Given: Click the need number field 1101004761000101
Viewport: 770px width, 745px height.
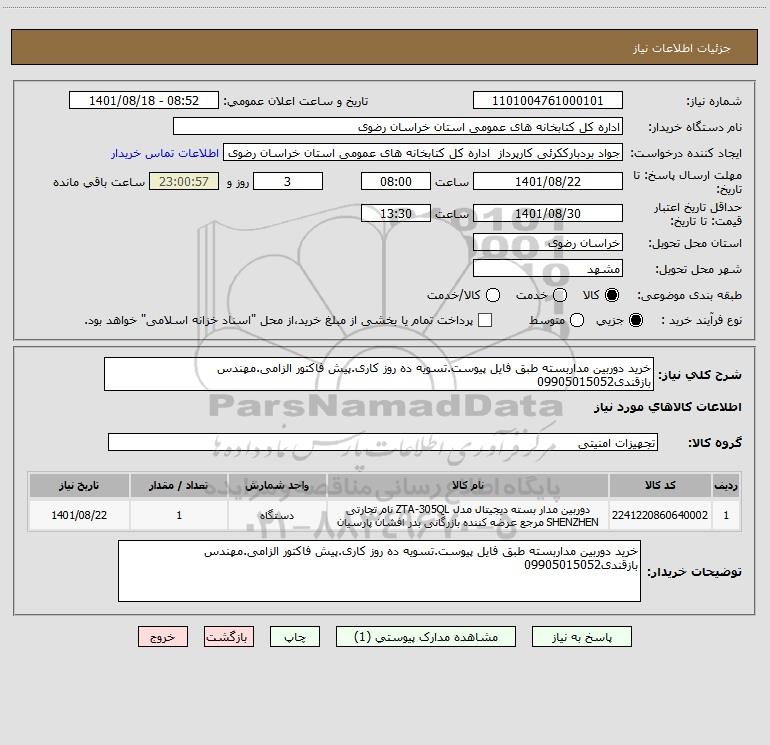Looking at the screenshot, I should click(x=548, y=100).
